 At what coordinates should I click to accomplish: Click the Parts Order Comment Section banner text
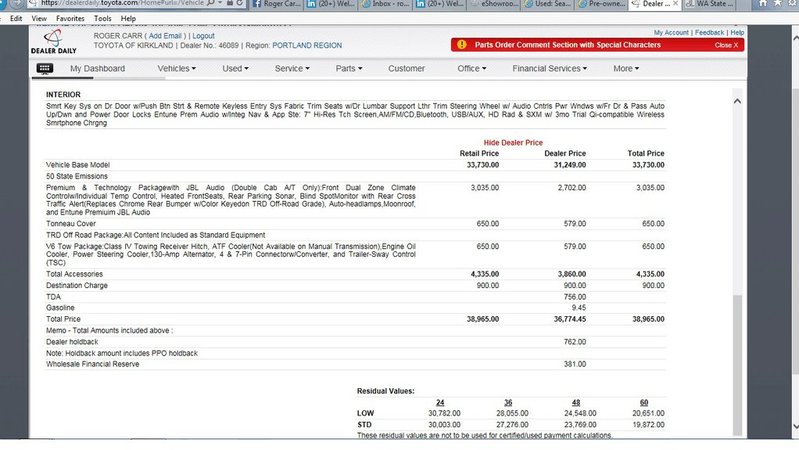(568, 45)
